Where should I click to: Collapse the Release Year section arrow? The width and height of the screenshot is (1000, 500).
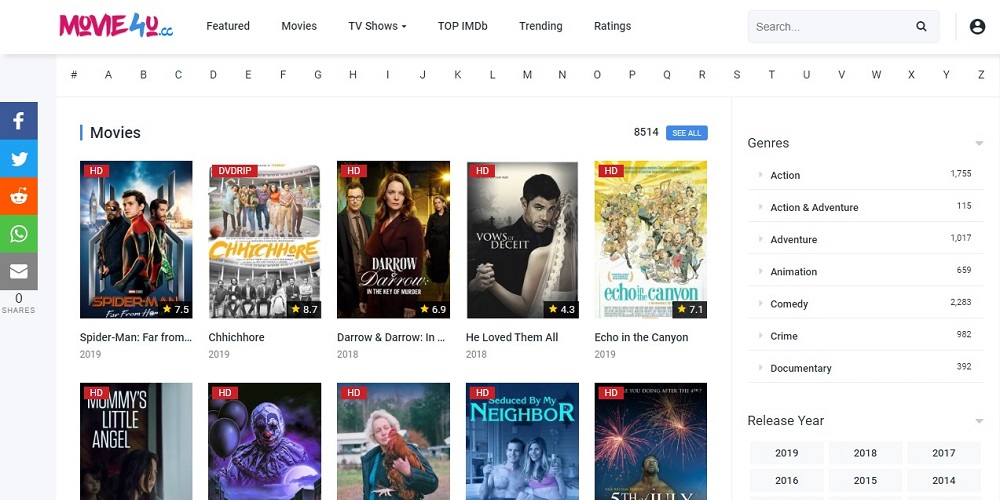979,421
